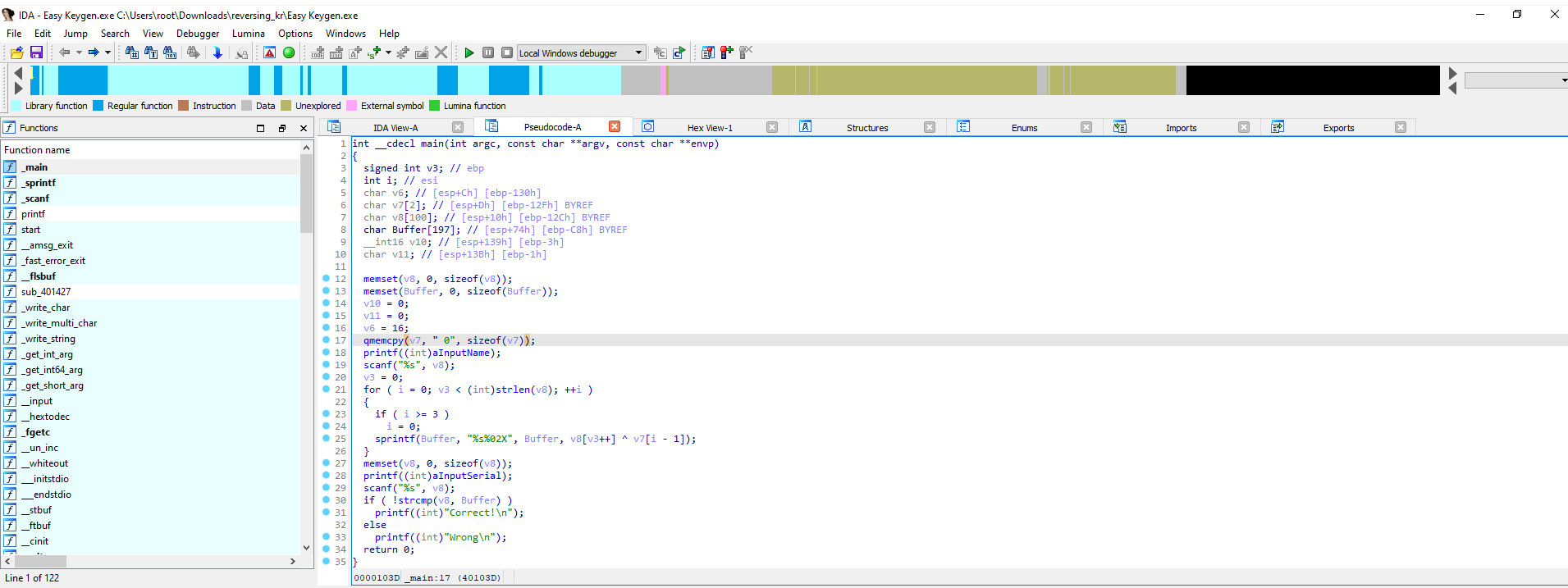Toggle breakpoint dot on line 30
Screen dimensions: 1568x588
(327, 500)
